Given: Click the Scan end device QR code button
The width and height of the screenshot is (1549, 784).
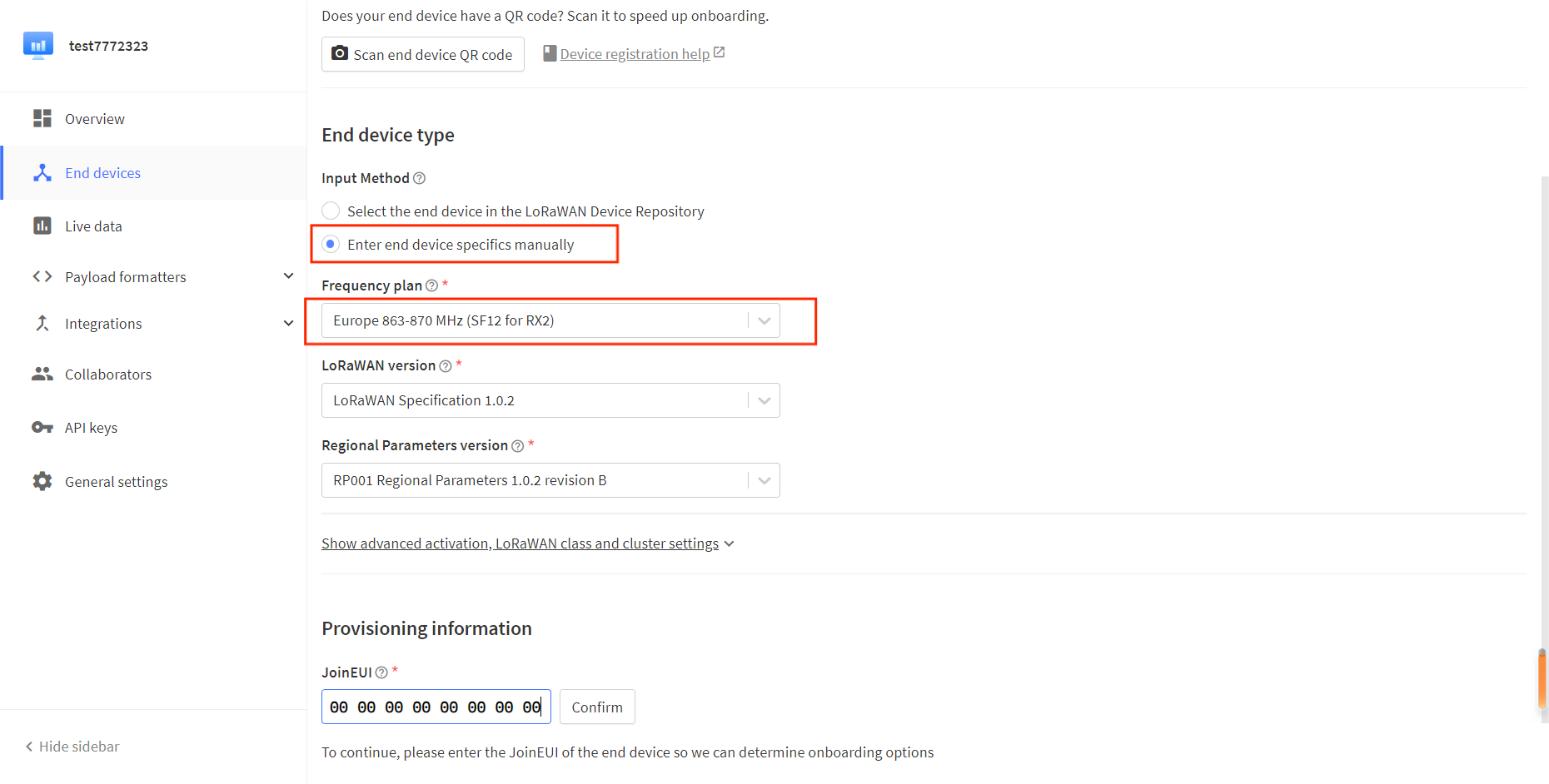Looking at the screenshot, I should (422, 54).
